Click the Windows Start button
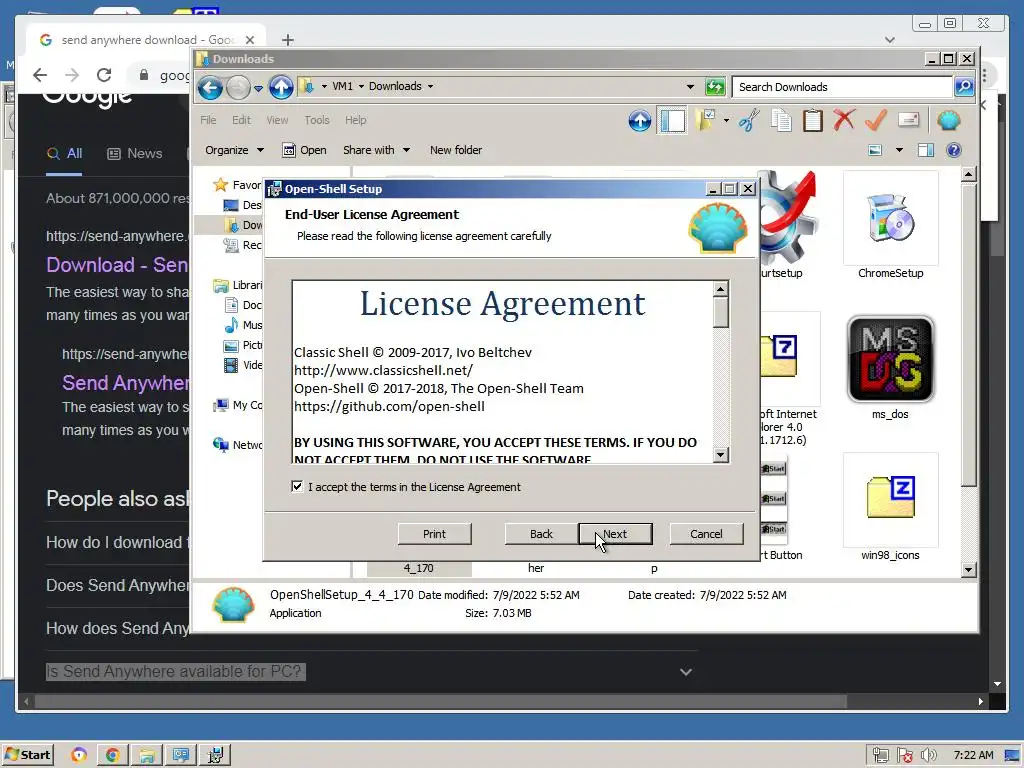This screenshot has width=1024, height=768. 27,755
